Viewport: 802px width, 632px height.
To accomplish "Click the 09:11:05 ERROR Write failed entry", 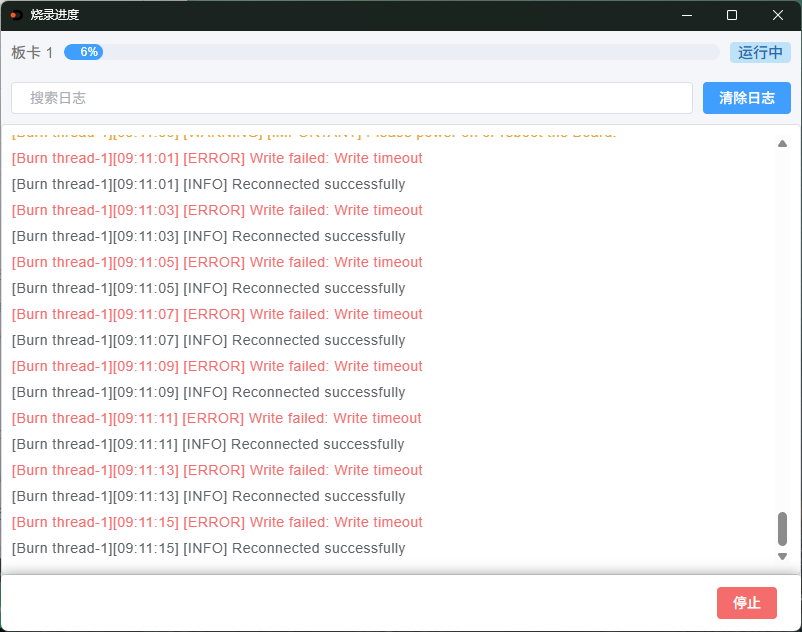I will tap(217, 262).
